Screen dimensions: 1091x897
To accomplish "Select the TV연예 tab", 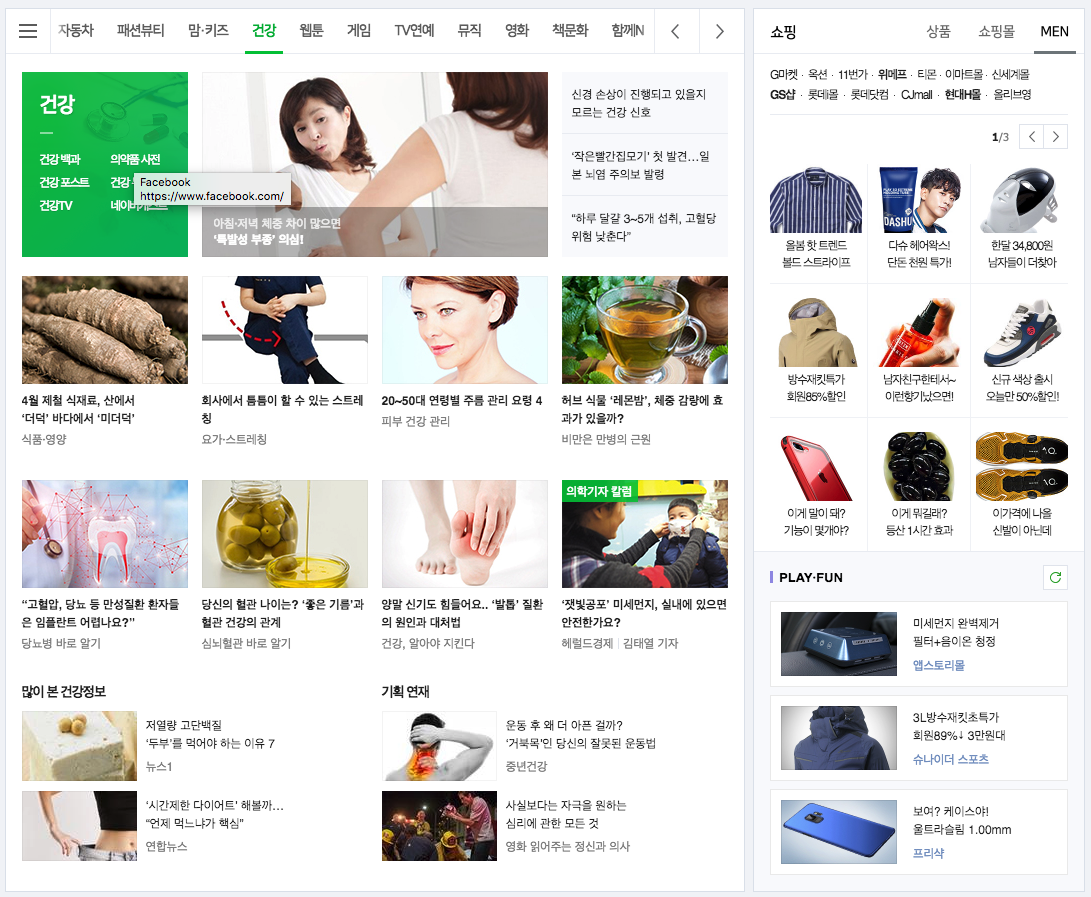I will (414, 30).
